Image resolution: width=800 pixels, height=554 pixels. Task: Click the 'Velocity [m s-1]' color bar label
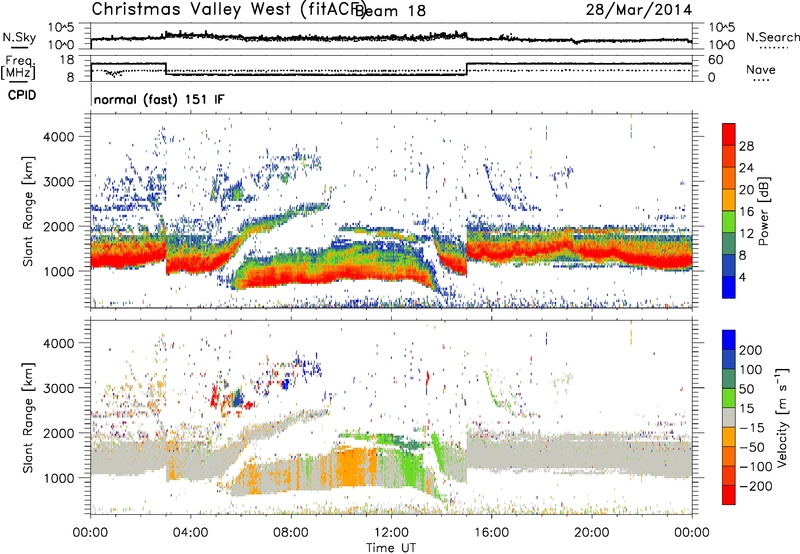781,417
